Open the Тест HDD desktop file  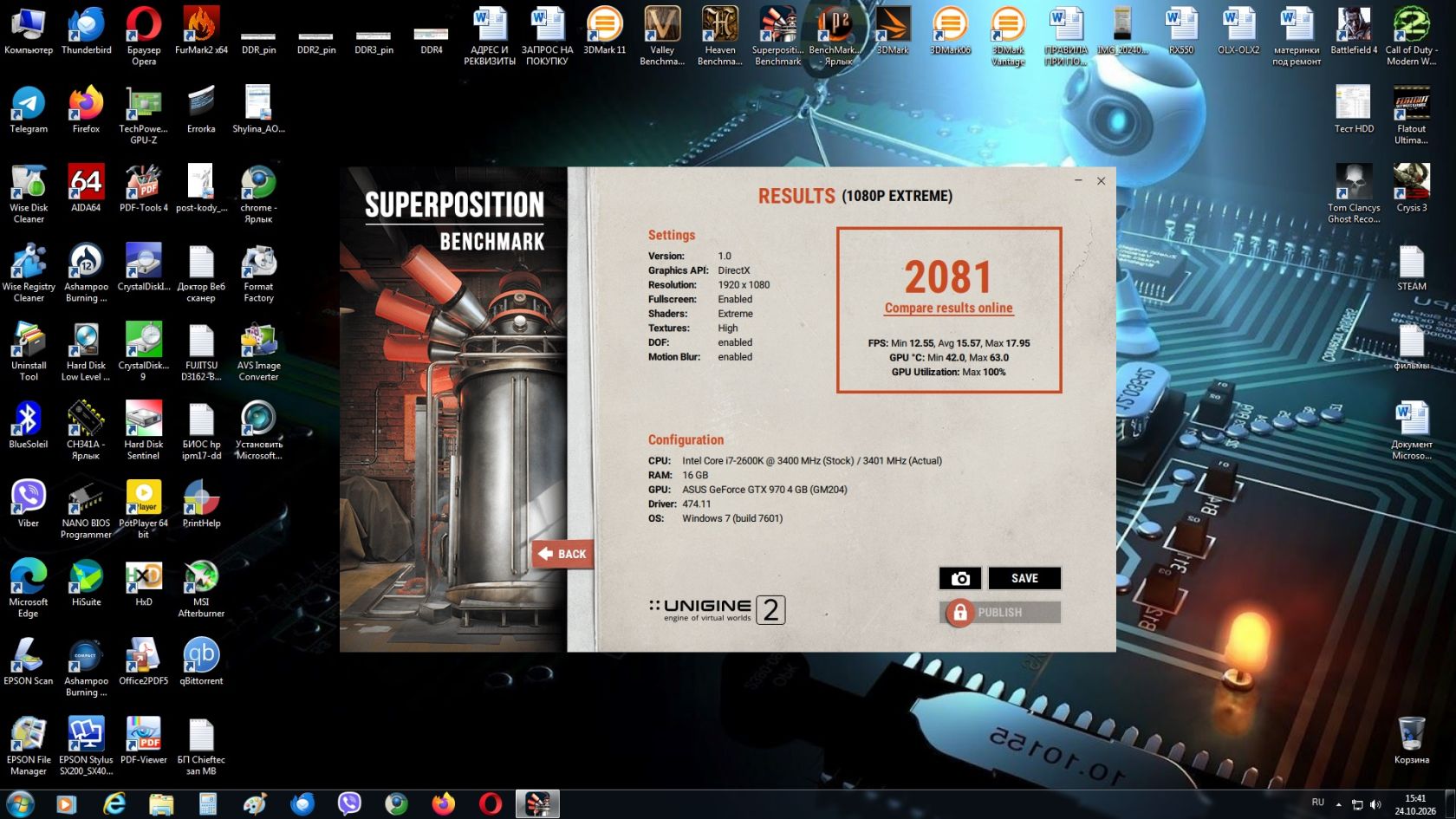pyautogui.click(x=1354, y=110)
